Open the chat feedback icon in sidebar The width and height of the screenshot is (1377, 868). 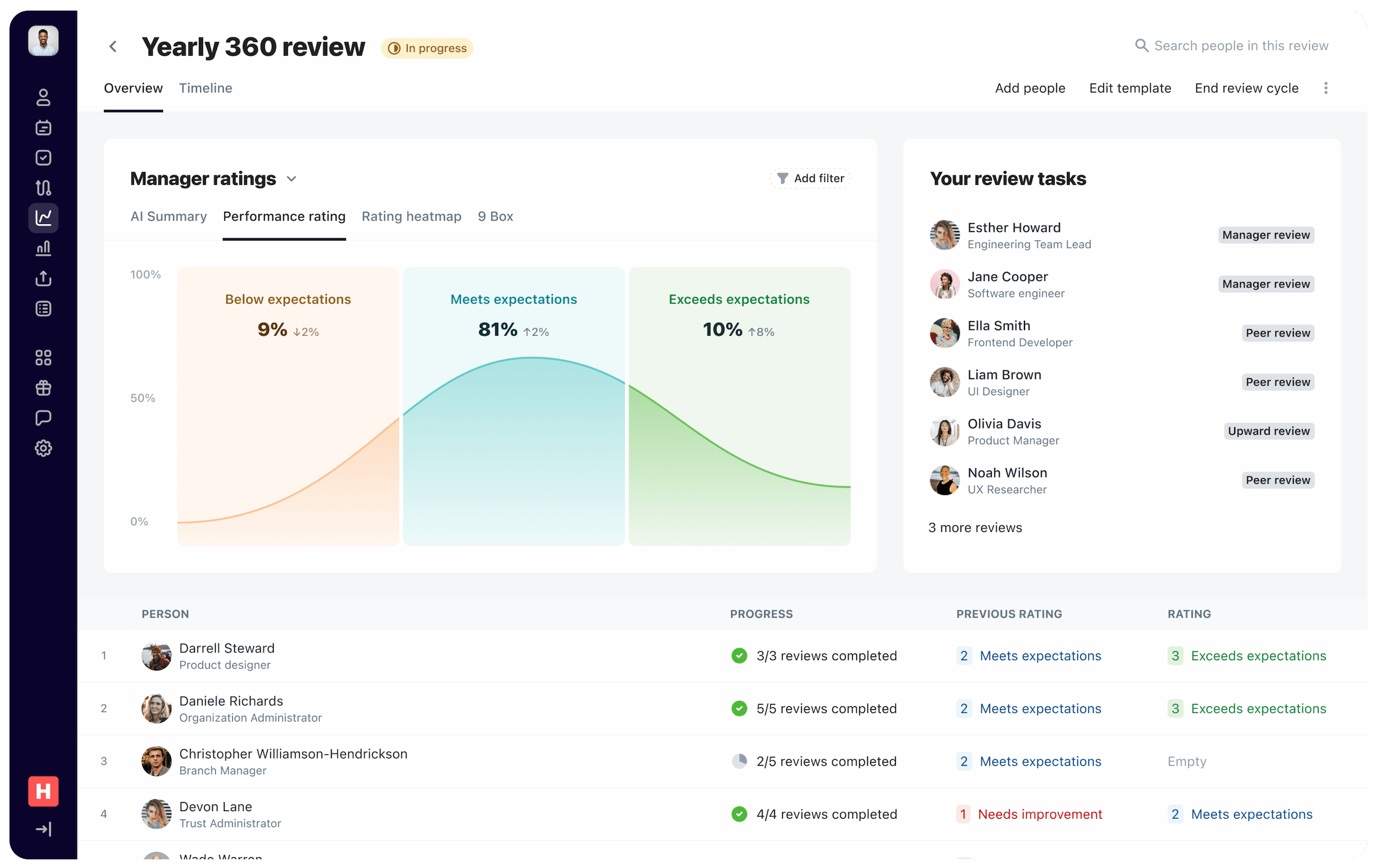(43, 418)
